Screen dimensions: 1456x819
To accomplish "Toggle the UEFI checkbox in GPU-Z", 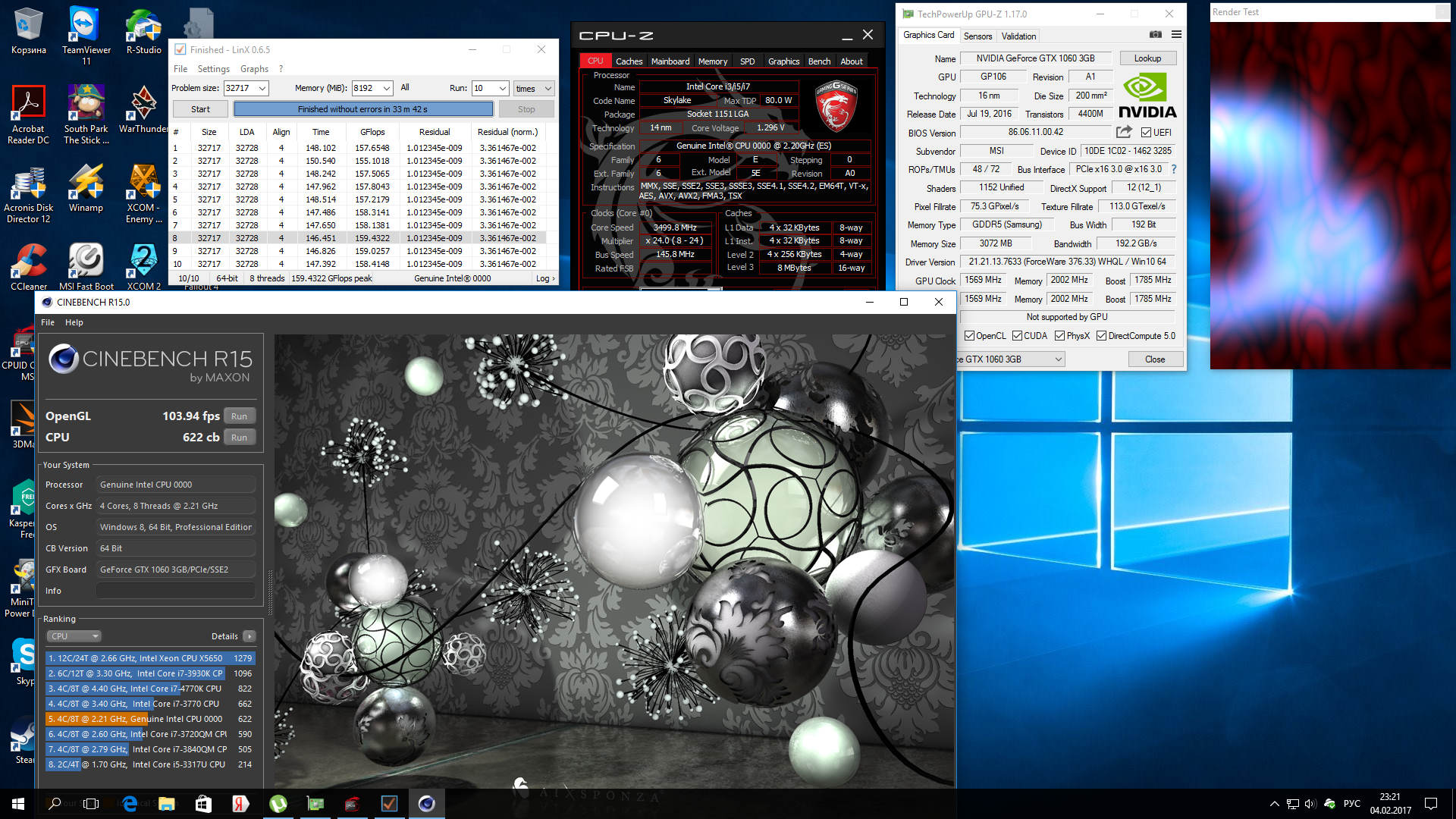I will pyautogui.click(x=1146, y=133).
